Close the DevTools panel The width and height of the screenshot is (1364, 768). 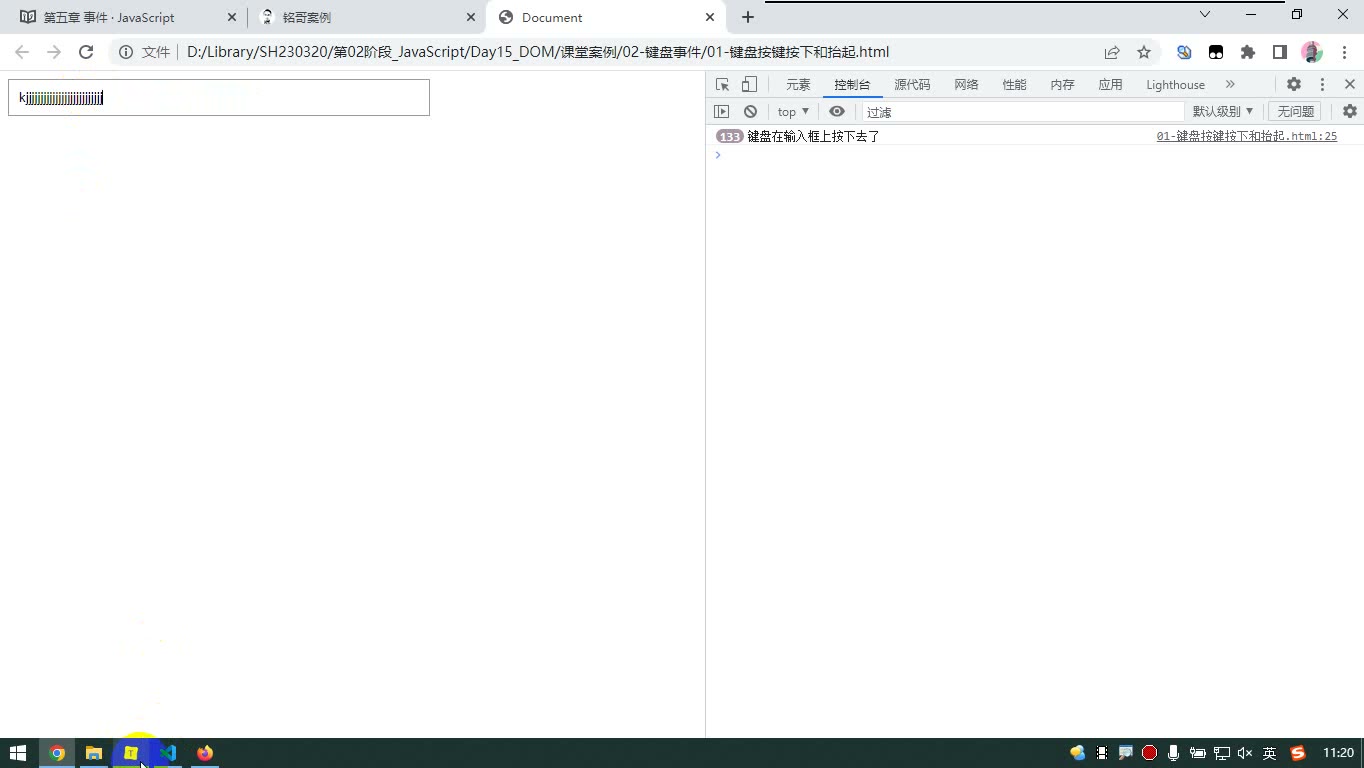pyautogui.click(x=1350, y=85)
